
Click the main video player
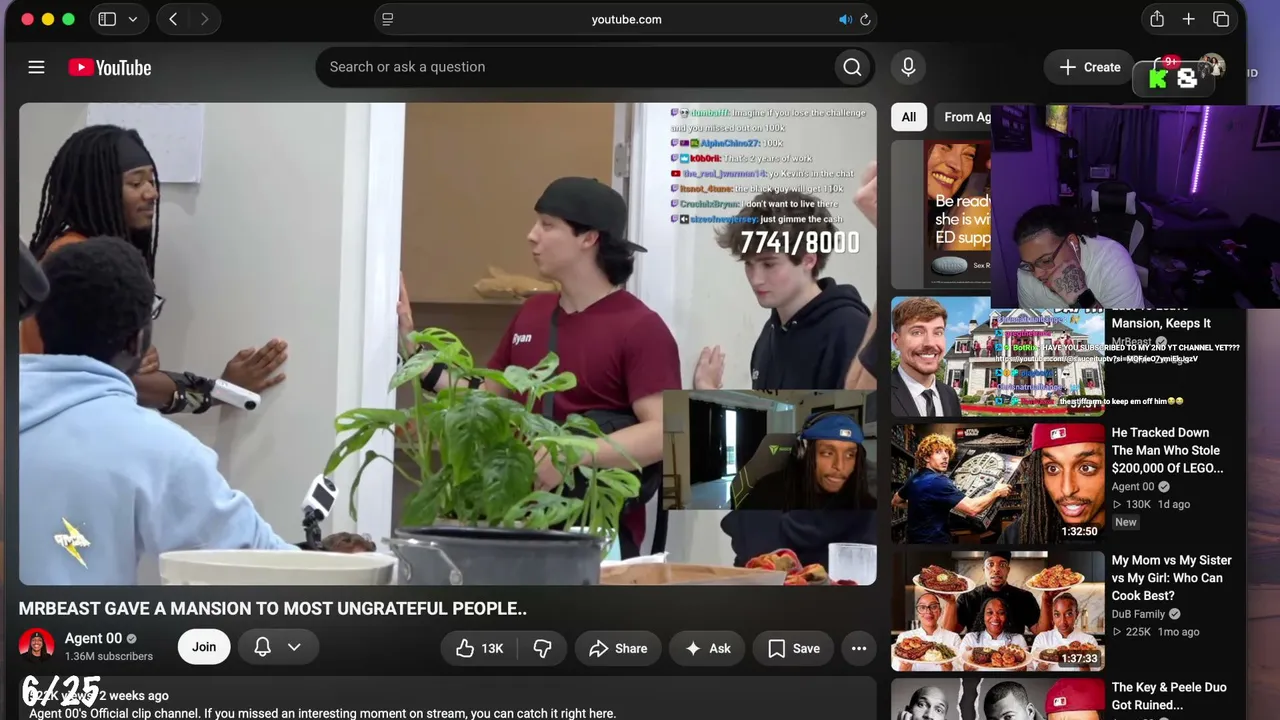pos(448,344)
